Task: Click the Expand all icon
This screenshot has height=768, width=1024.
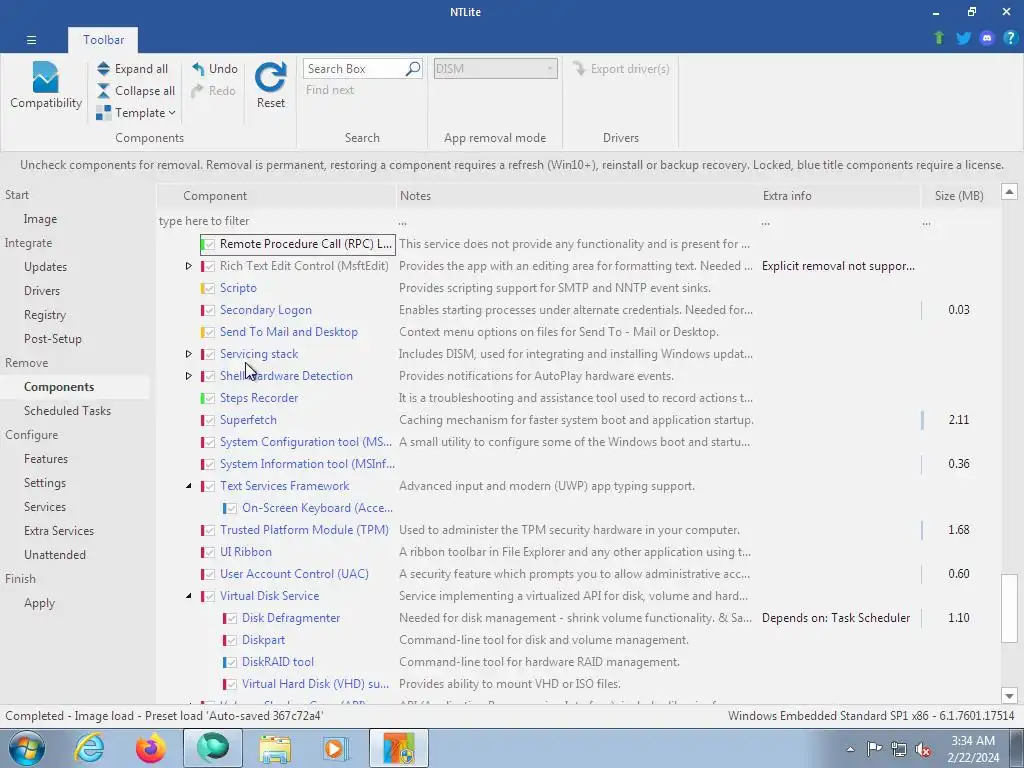Action: [x=103, y=69]
